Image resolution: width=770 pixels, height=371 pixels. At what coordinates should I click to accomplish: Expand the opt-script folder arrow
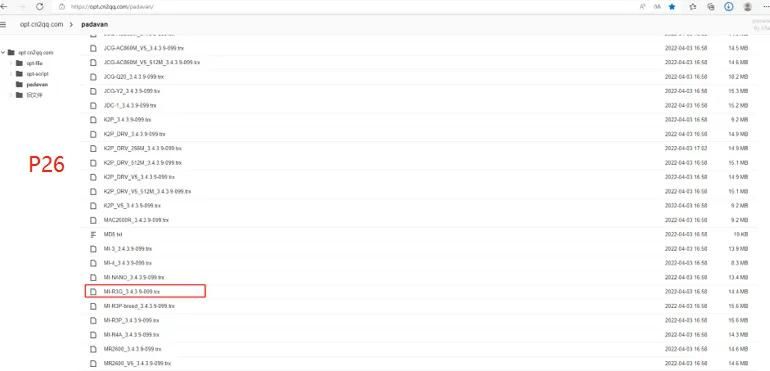[x=11, y=74]
